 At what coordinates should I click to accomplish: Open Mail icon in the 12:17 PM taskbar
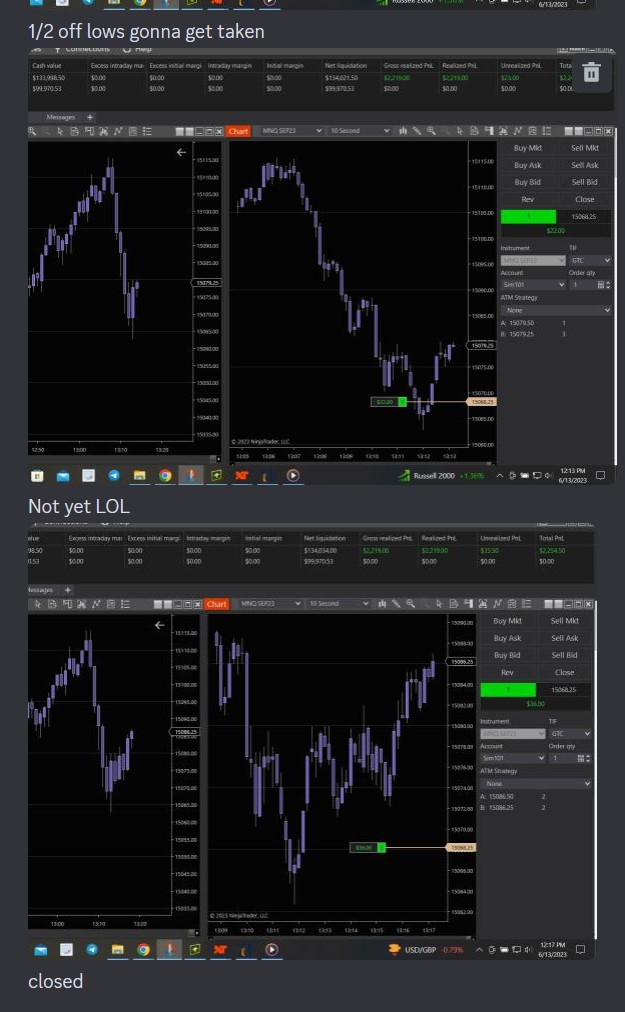pos(40,949)
